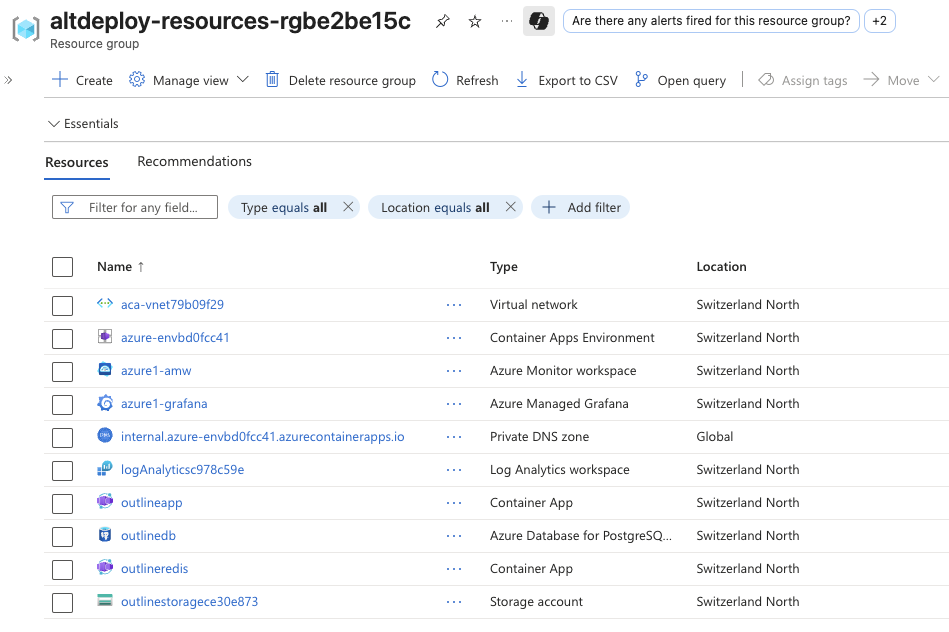Viewport: 949px width, 632px height.
Task: Remove the Type equals all filter
Action: (x=348, y=207)
